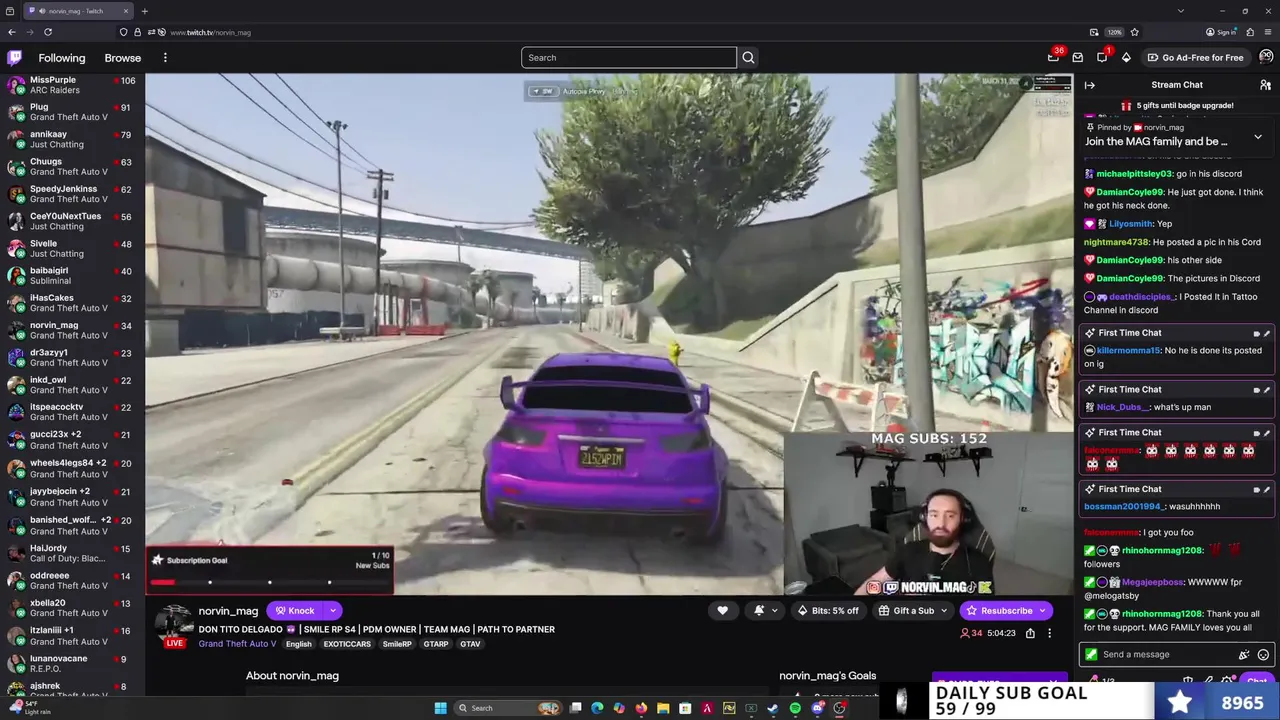Adjust the 120% browser zoom indicator
This screenshot has height=720, width=1280.
(1114, 32)
